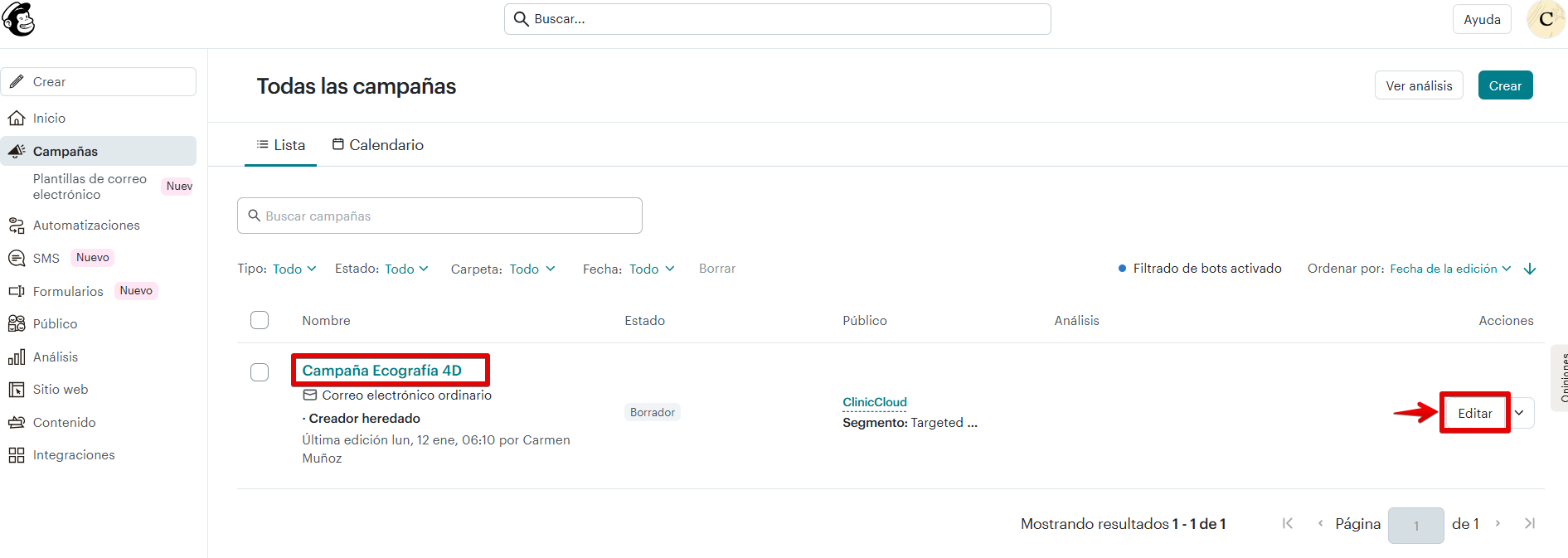Click the Inicio home icon

click(x=16, y=119)
